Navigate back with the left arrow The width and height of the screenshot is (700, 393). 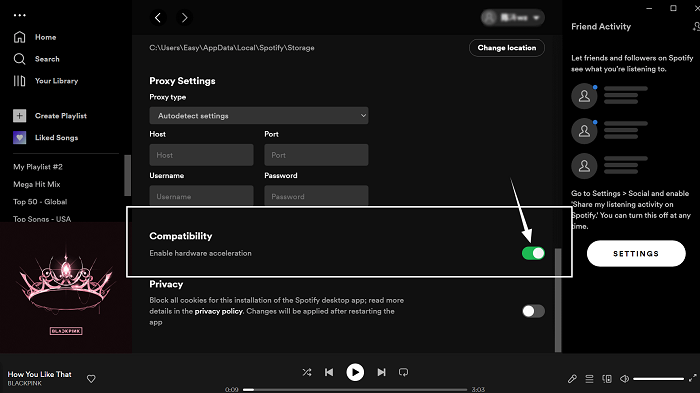[x=158, y=17]
